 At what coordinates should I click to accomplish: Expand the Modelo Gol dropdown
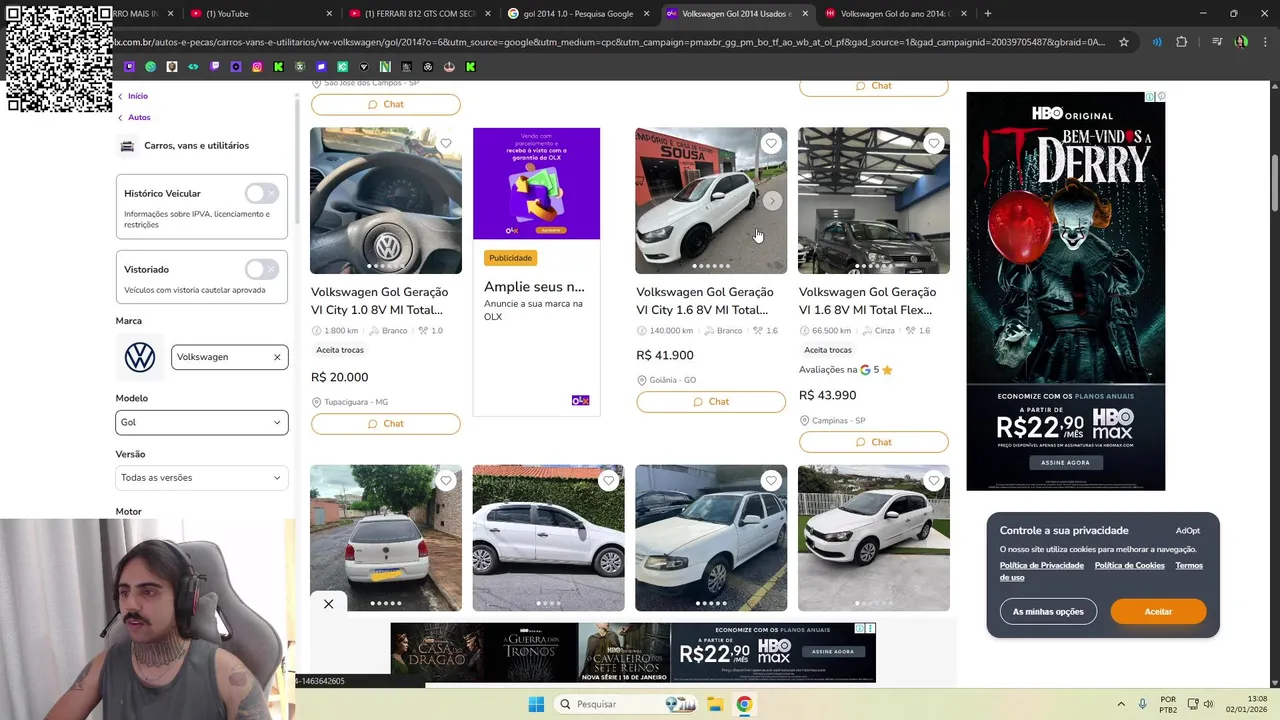[202, 422]
